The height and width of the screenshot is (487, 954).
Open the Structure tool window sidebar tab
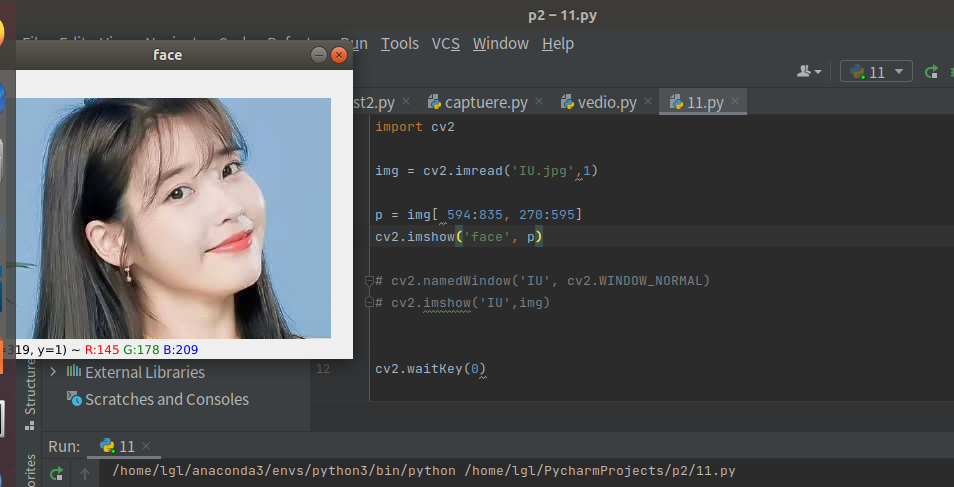30,394
